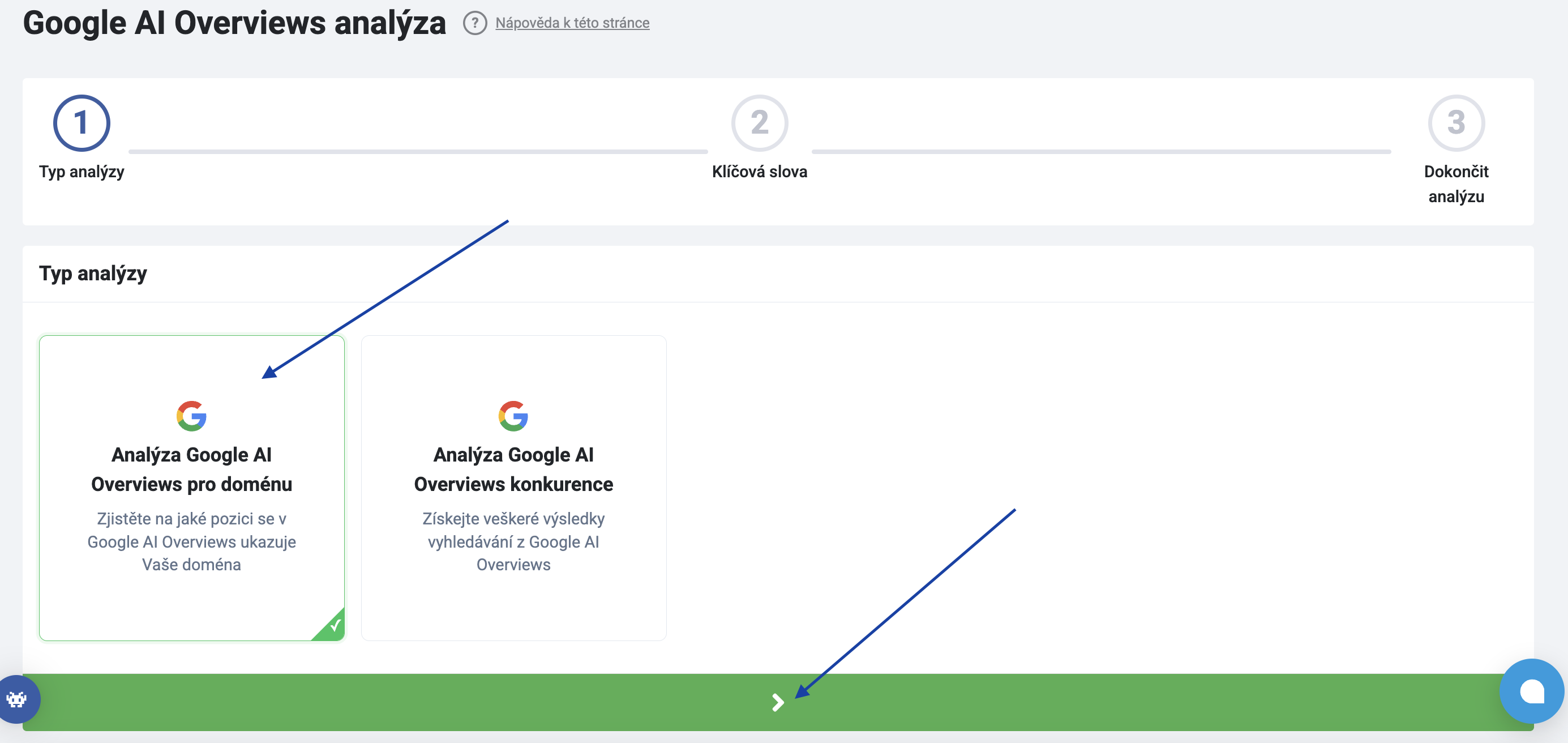The image size is (1568, 743).
Task: Open the blue chat bubble widget
Action: coord(1531,691)
